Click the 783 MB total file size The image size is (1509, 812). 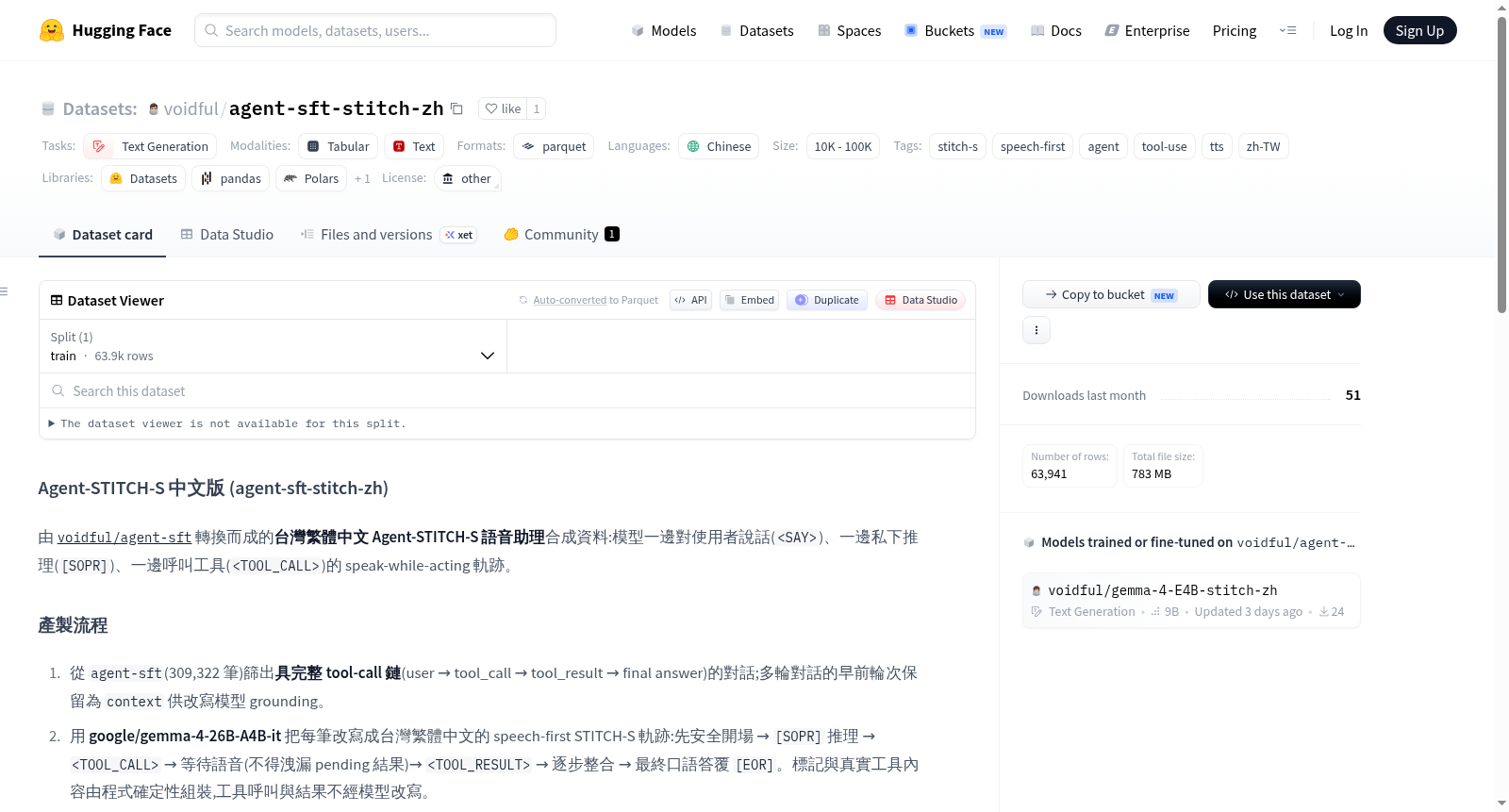1152,473
